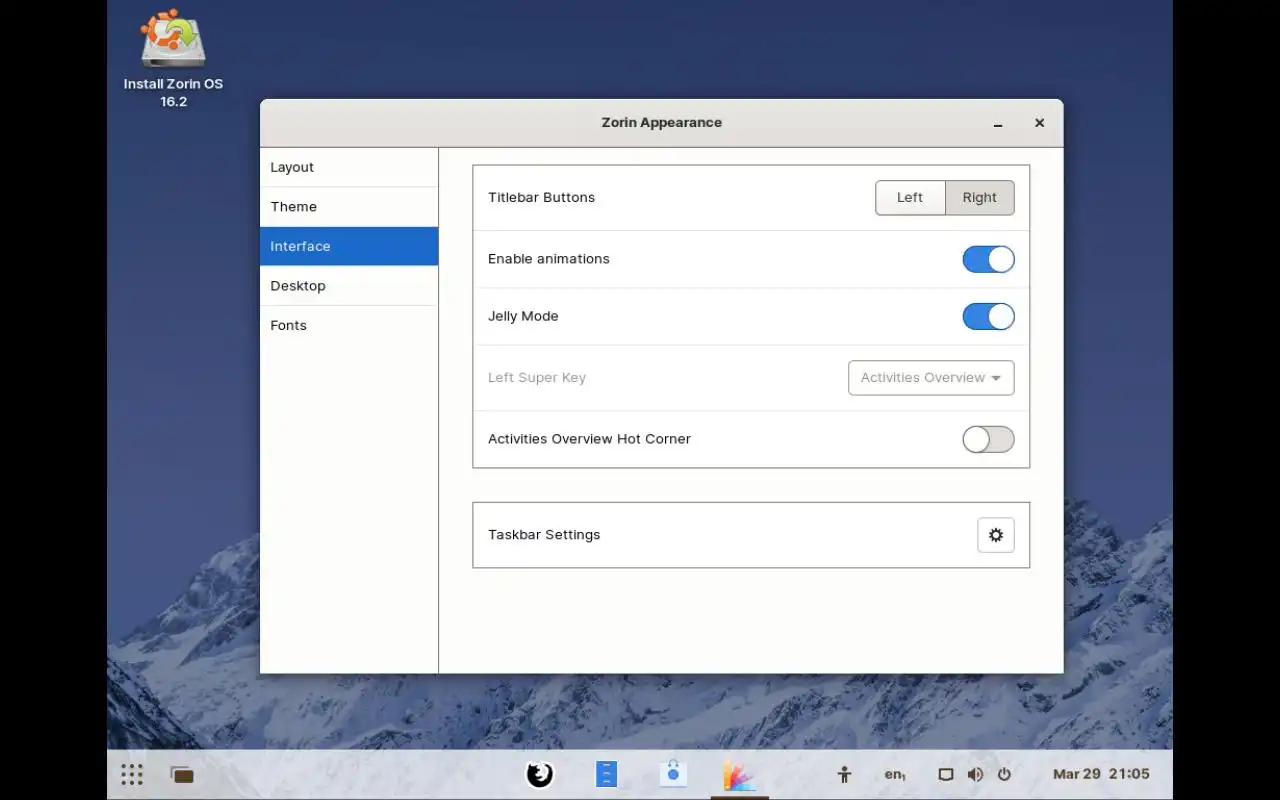Viewport: 1280px width, 800px height.
Task: Click the 'Enable animations' label
Action: pyautogui.click(x=549, y=259)
